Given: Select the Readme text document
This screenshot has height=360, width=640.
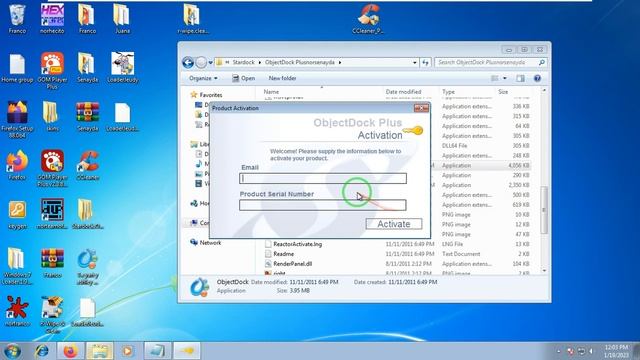Looking at the screenshot, I should [283, 254].
